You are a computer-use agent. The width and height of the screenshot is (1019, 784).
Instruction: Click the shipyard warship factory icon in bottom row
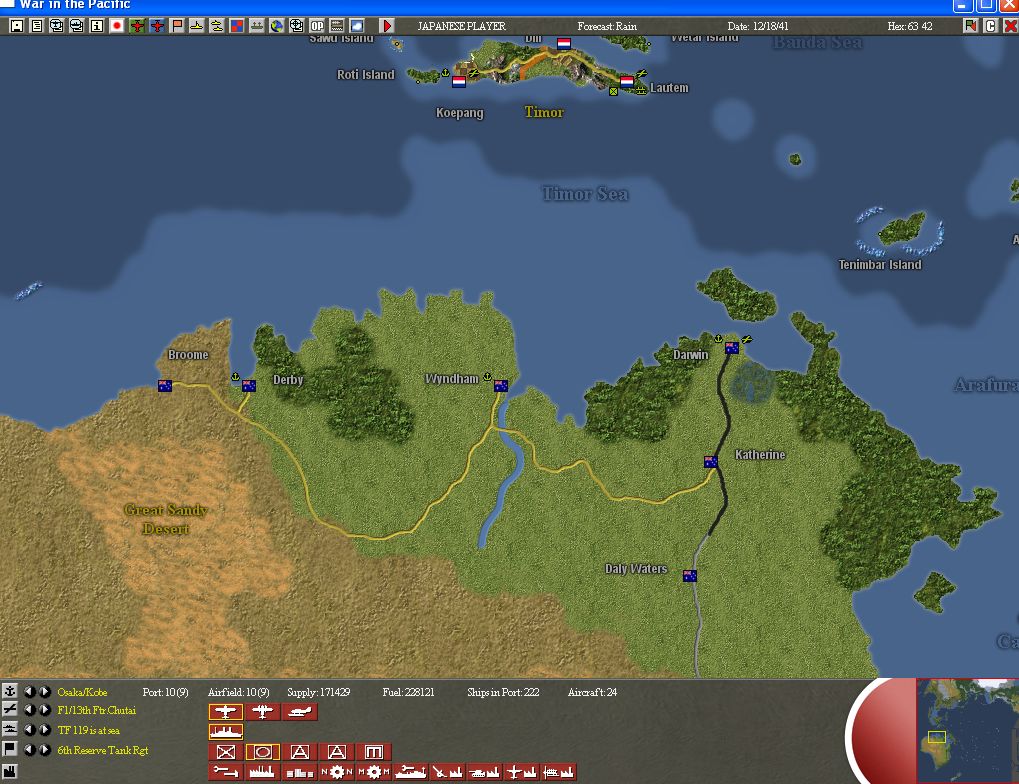click(x=411, y=772)
